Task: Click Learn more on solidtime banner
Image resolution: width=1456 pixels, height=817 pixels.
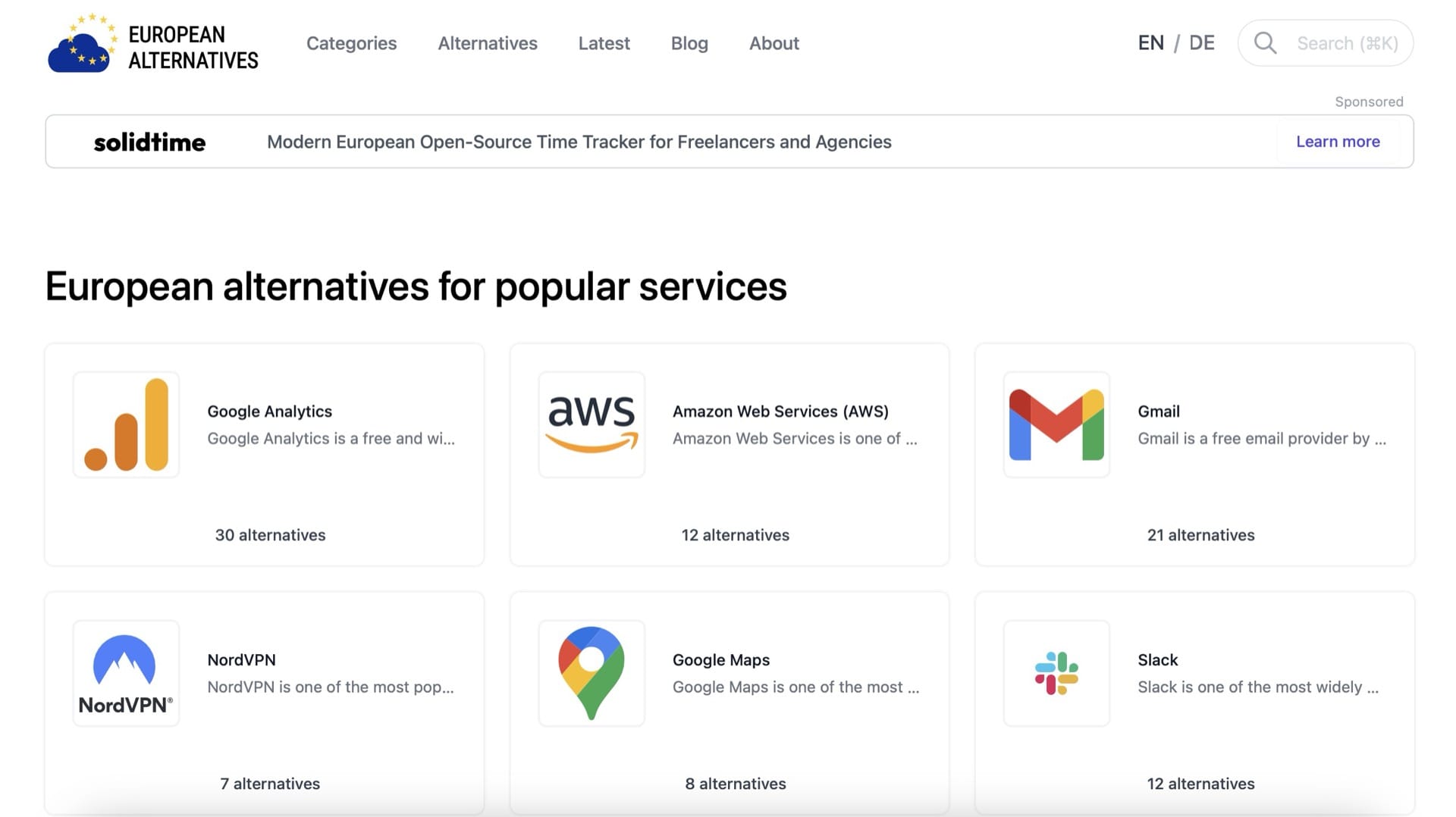Action: [1338, 142]
